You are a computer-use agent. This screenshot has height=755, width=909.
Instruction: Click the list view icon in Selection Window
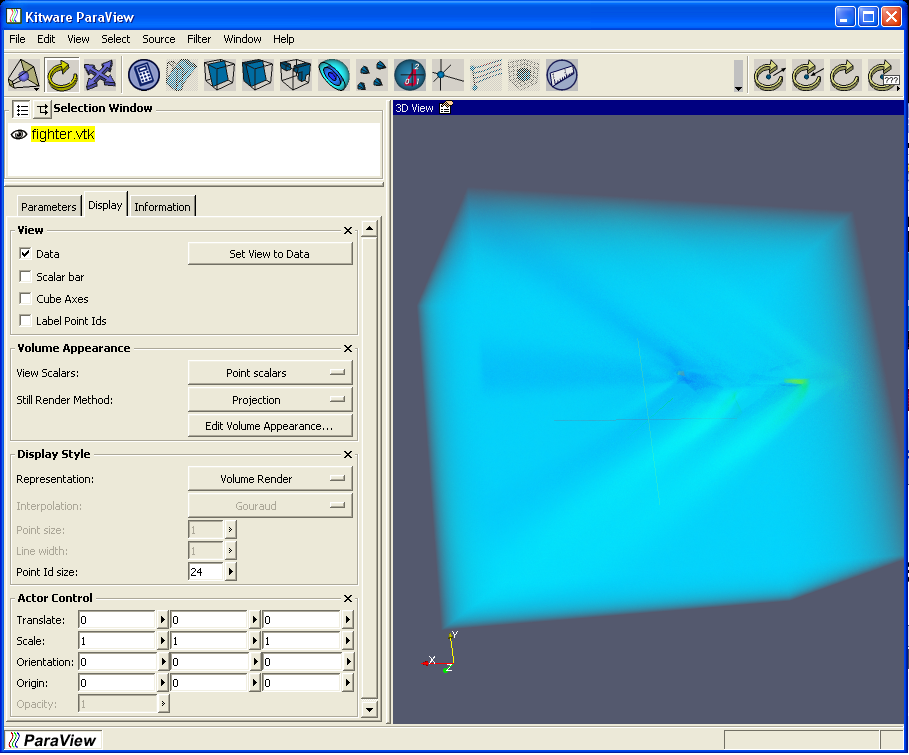[x=22, y=109]
